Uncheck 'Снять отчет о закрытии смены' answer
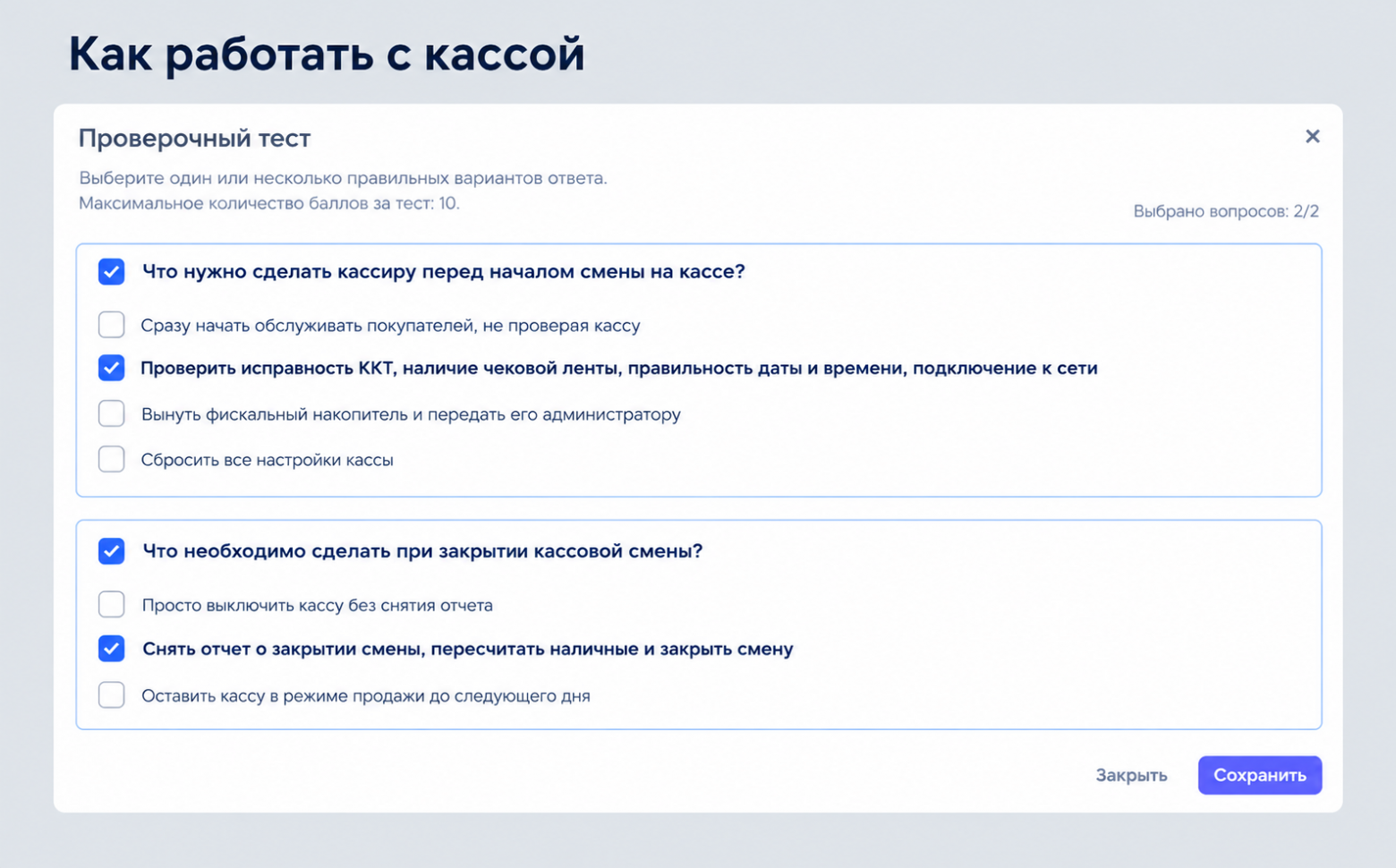The height and width of the screenshot is (868, 1396). [112, 648]
